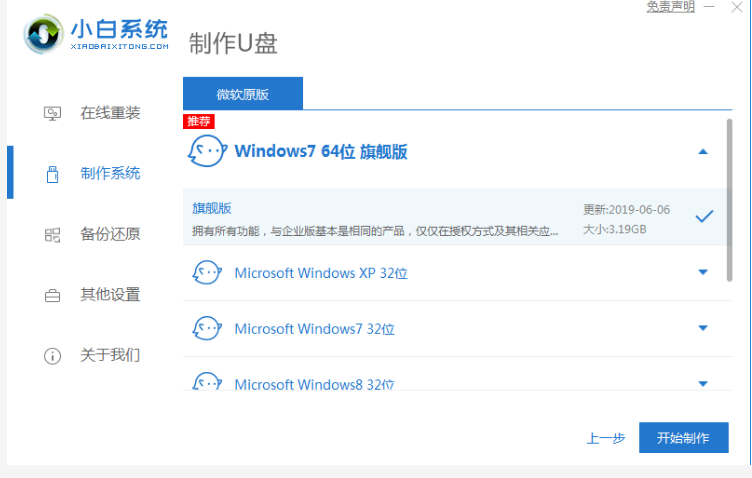Click the Windows7 32位 face icon
The height and width of the screenshot is (478, 752).
tap(206, 328)
